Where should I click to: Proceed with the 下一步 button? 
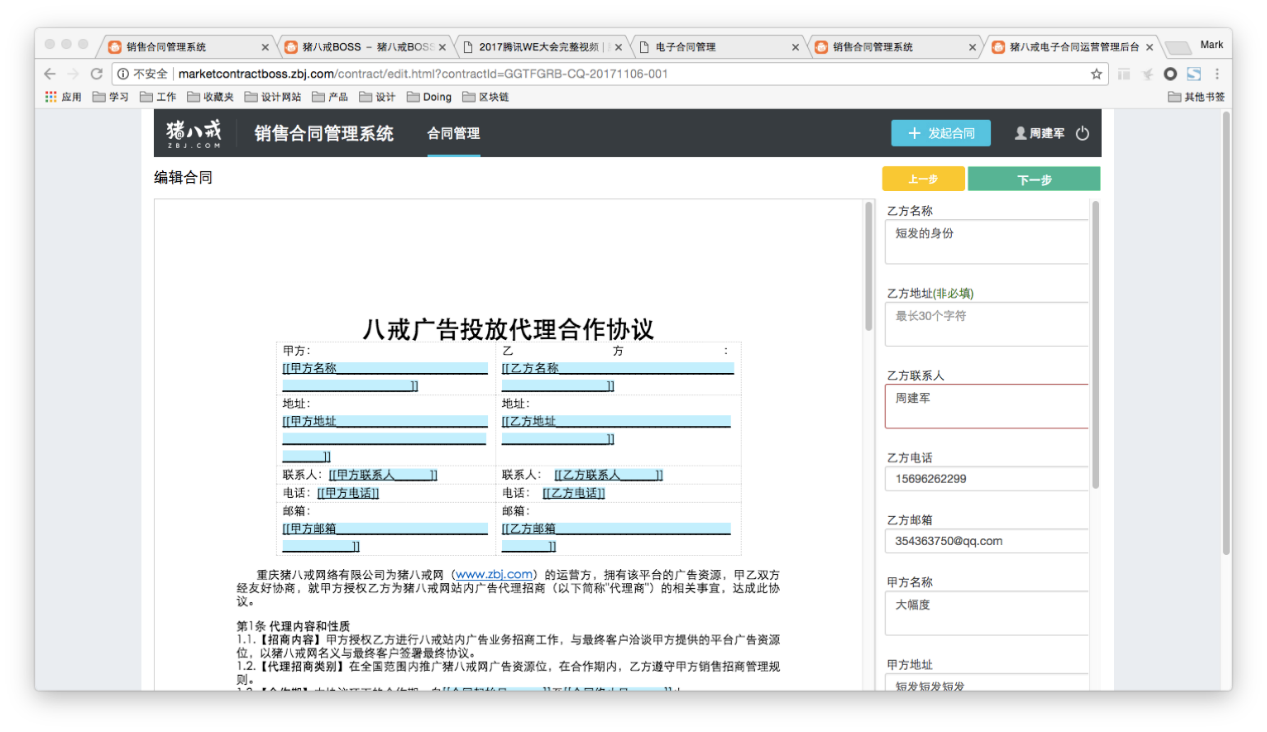coord(1034,179)
